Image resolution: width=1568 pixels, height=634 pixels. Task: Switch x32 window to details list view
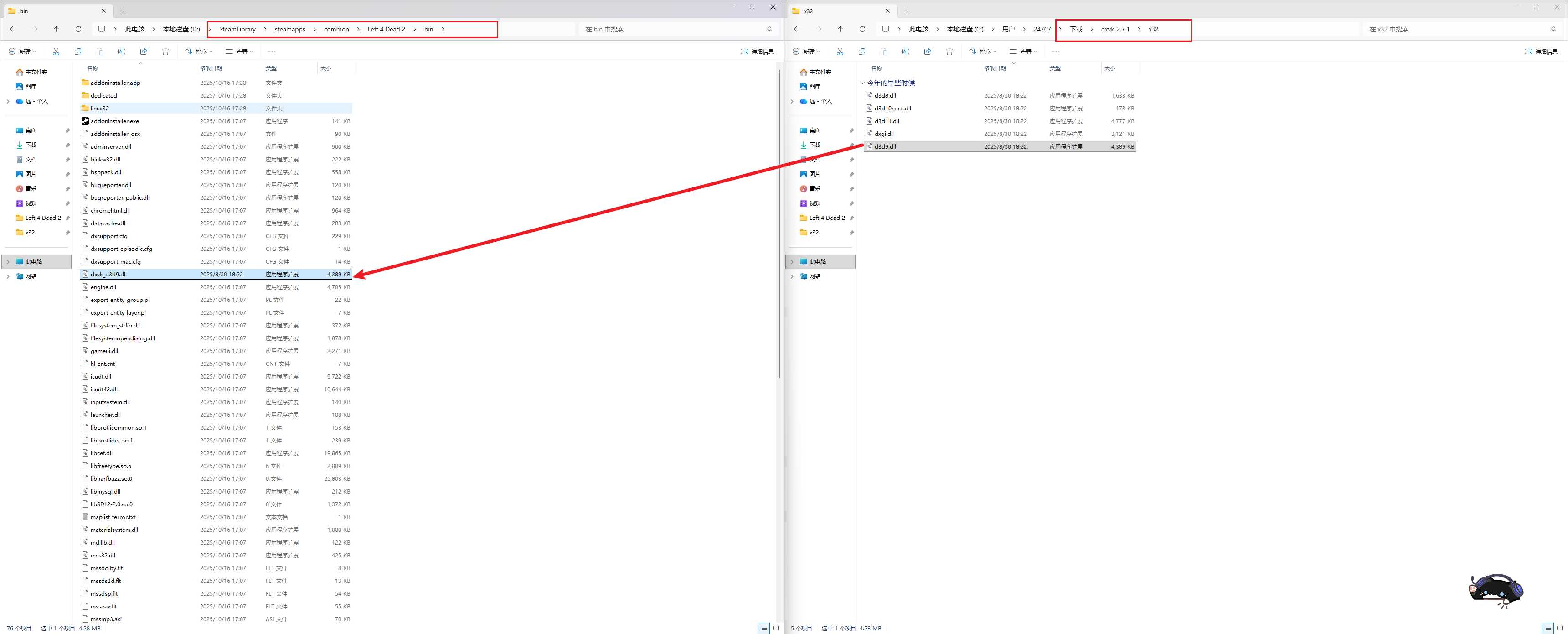1548,628
